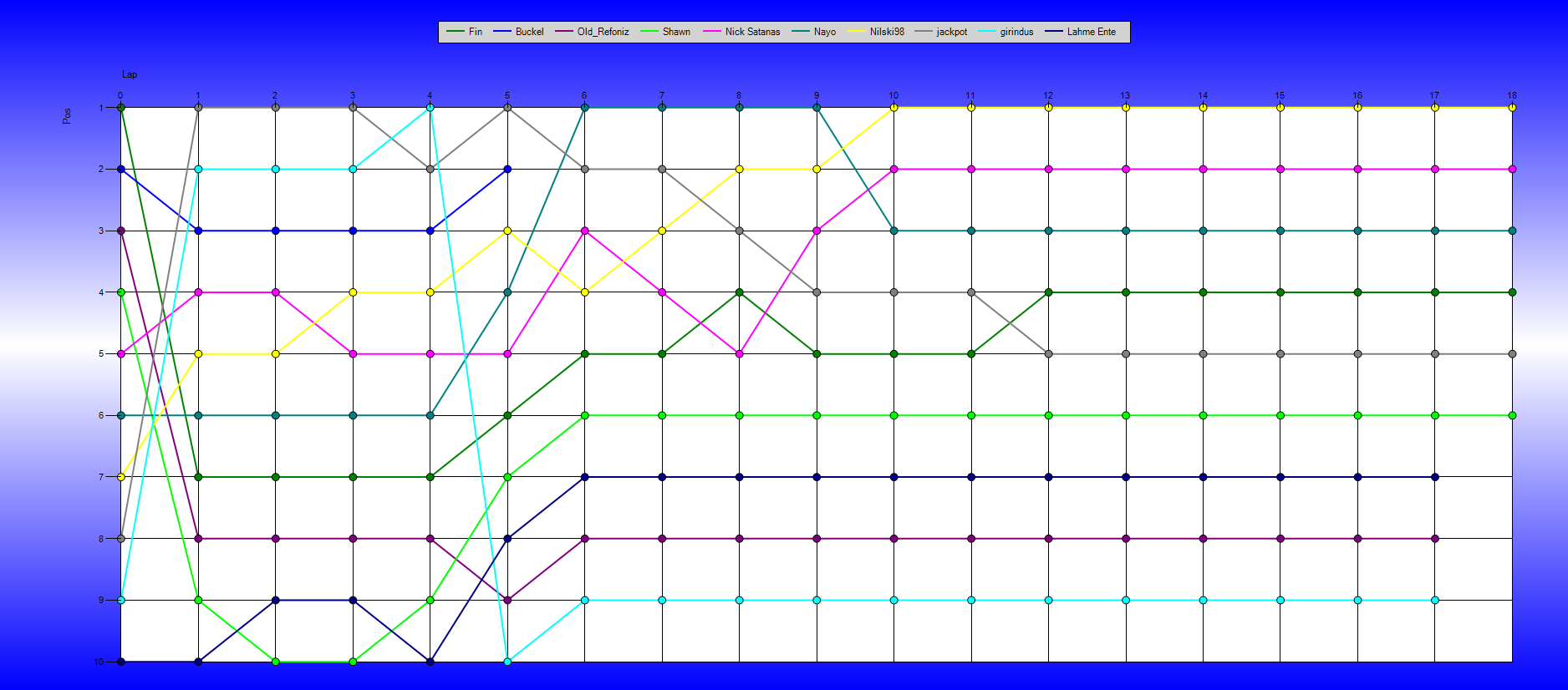Screen dimensions: 1568x690
Task: Select the yellow Nilski98 legend line swatch
Action: click(x=856, y=32)
